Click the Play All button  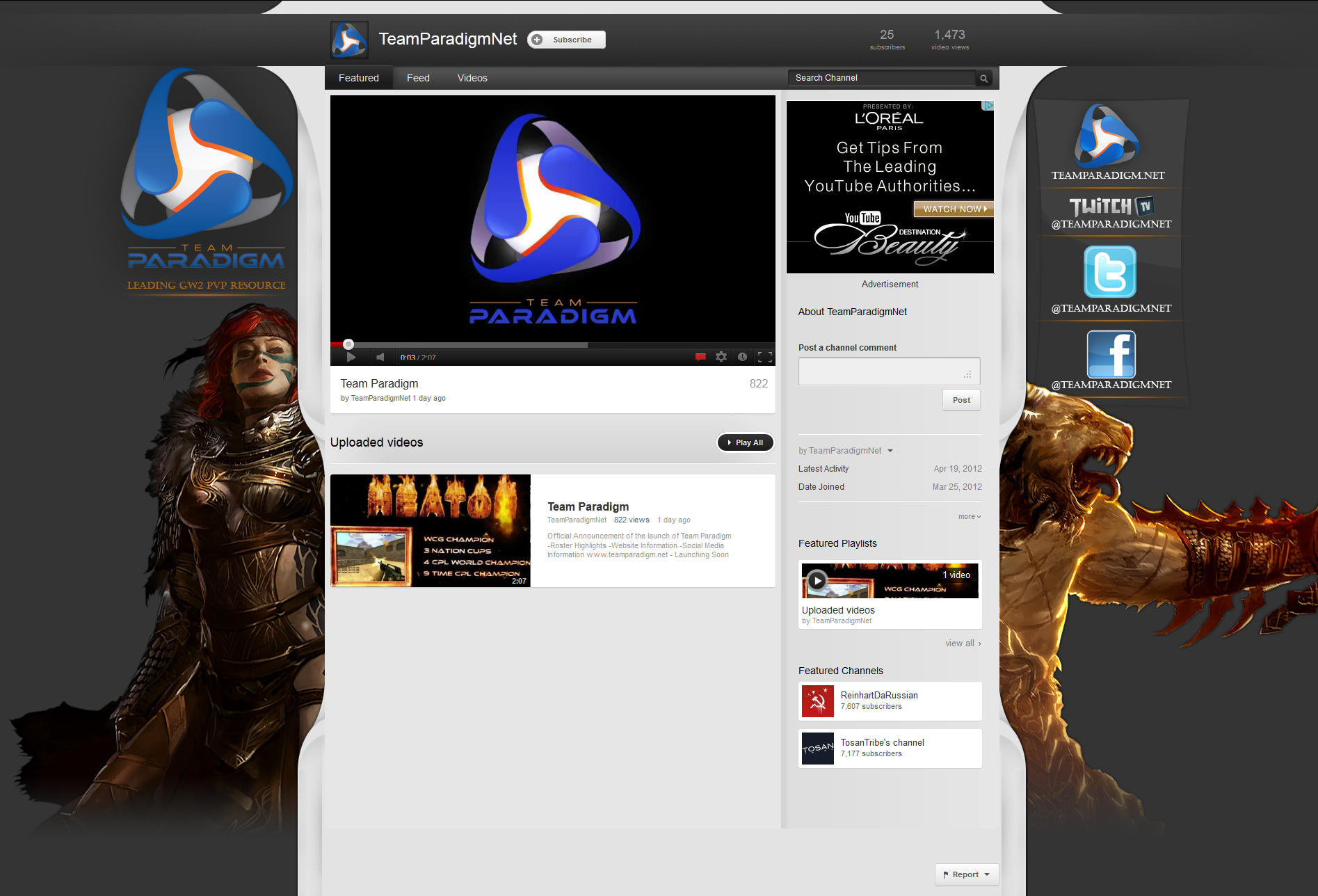click(x=745, y=442)
